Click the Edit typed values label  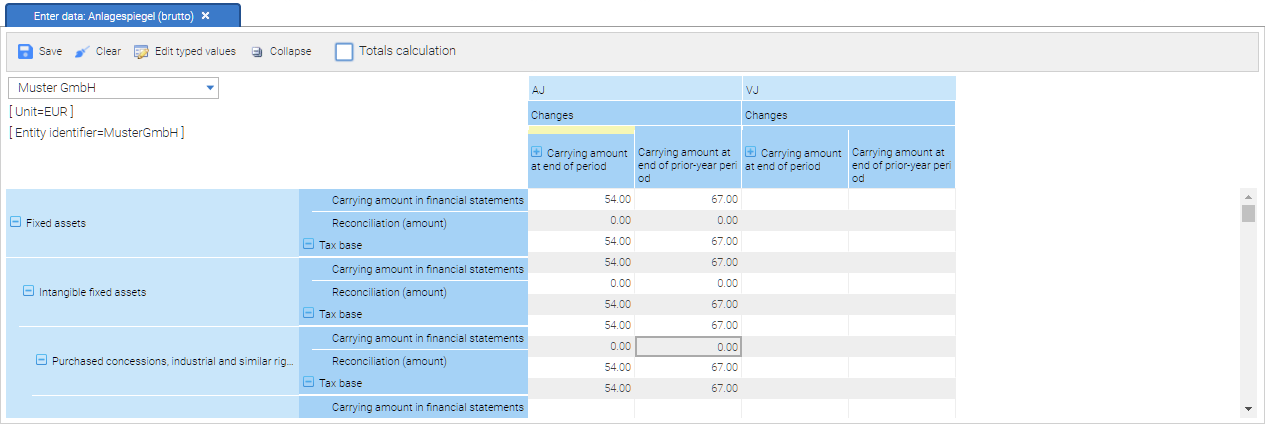195,52
